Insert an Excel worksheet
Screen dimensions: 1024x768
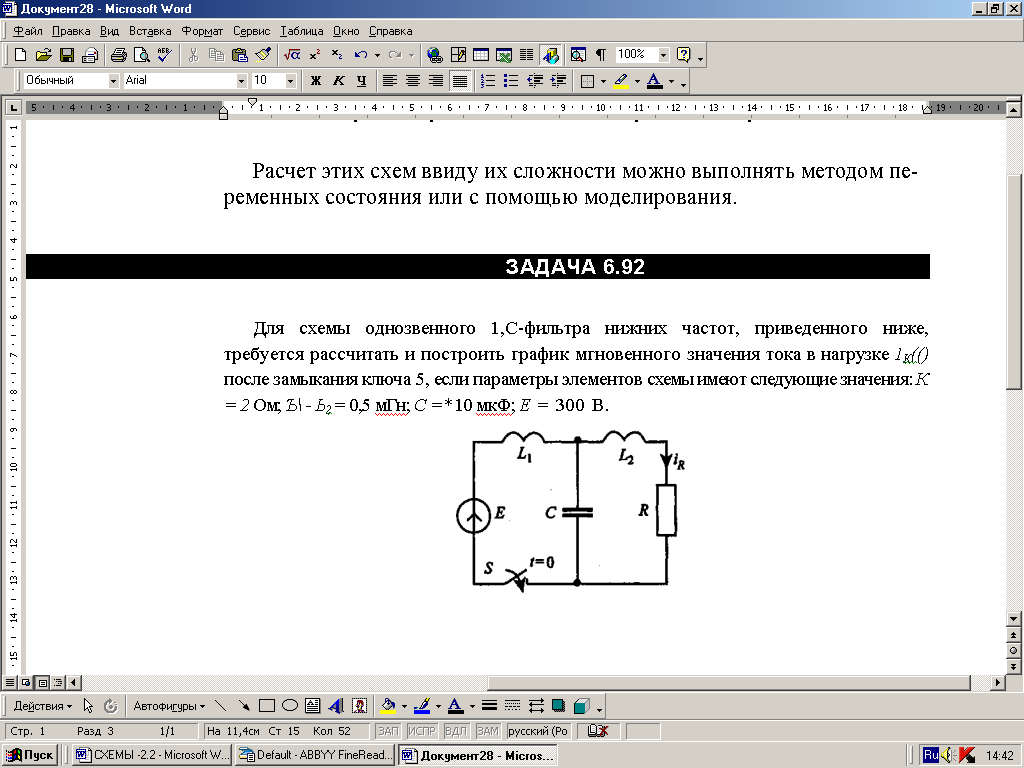pos(504,55)
